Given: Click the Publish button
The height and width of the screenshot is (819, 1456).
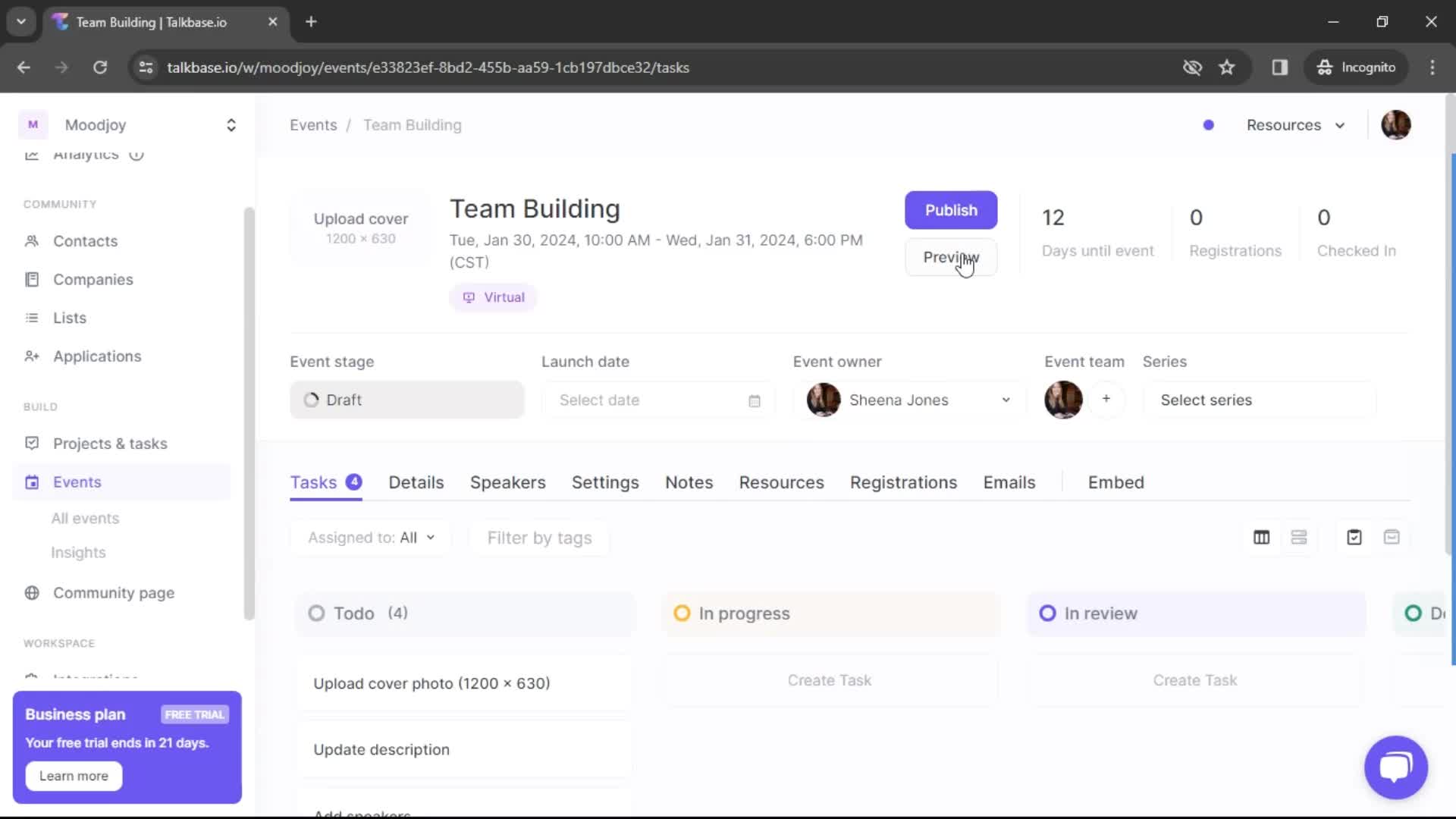Looking at the screenshot, I should pyautogui.click(x=951, y=210).
